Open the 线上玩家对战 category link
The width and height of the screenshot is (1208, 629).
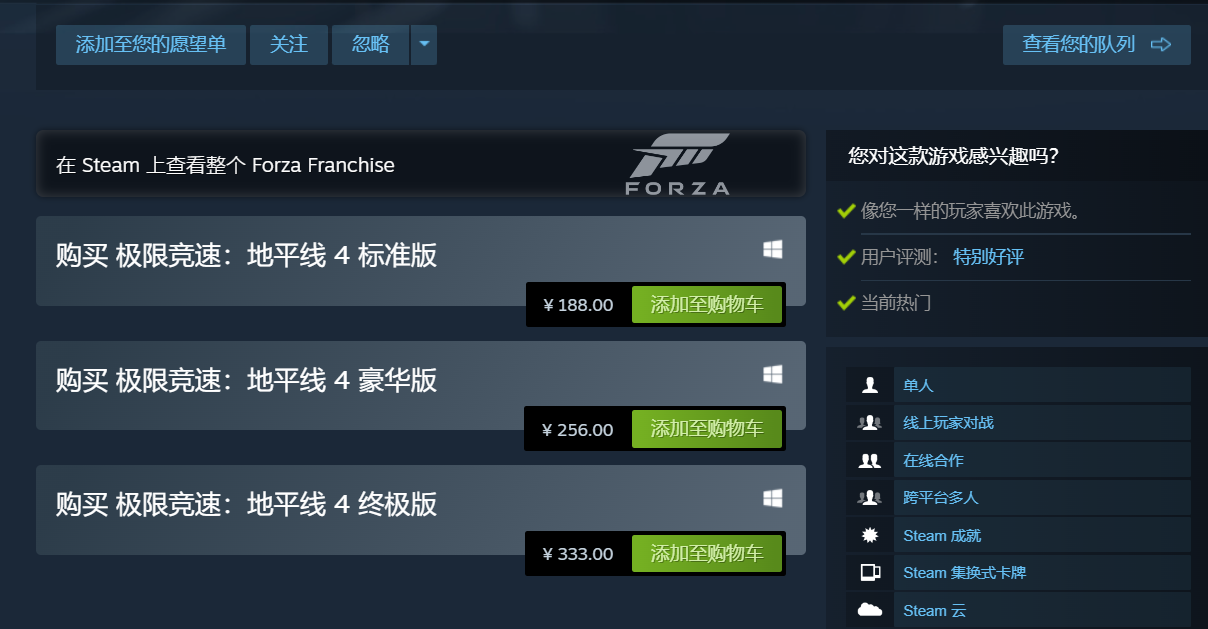click(x=948, y=423)
